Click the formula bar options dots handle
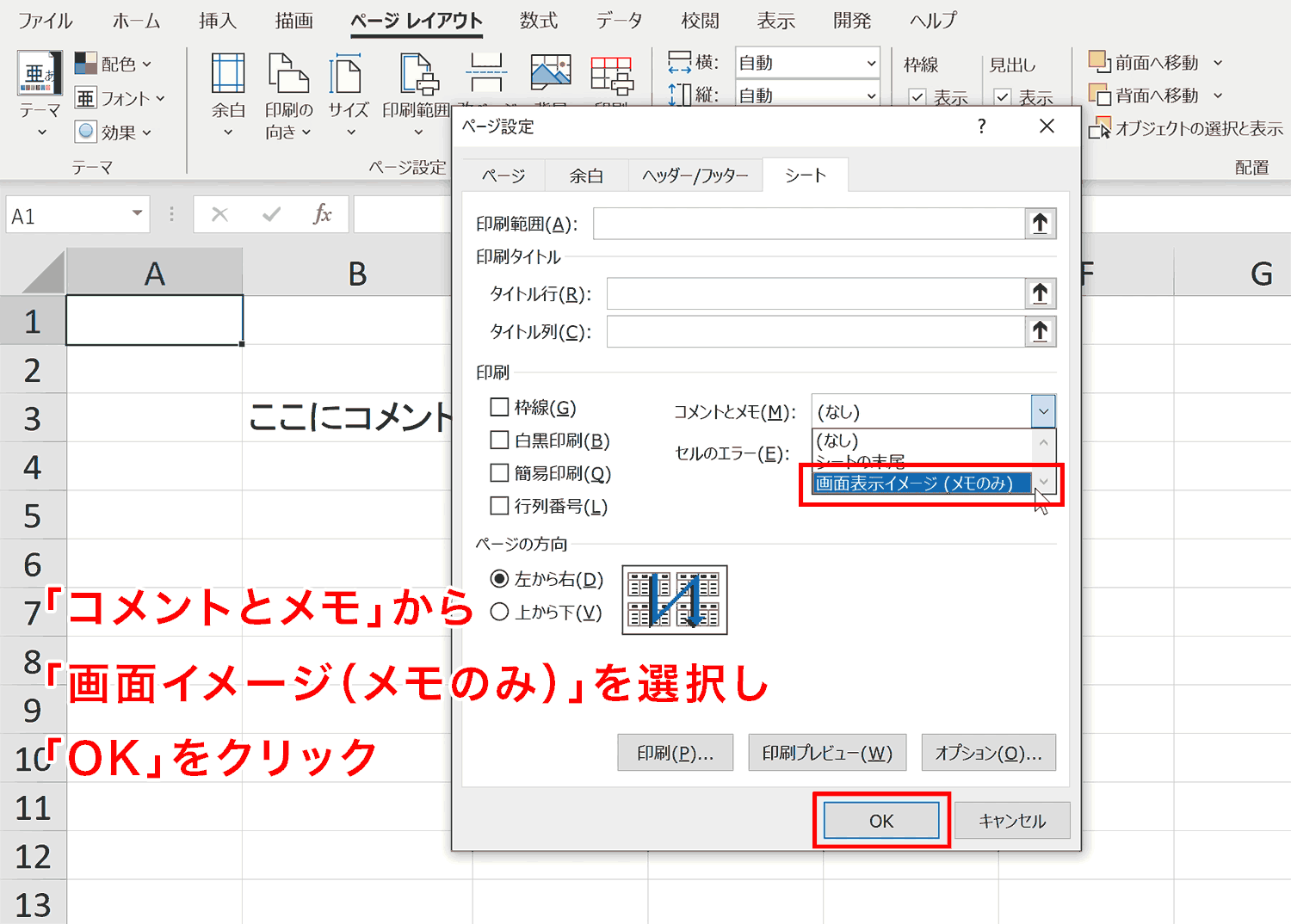1291x924 pixels. point(172,214)
